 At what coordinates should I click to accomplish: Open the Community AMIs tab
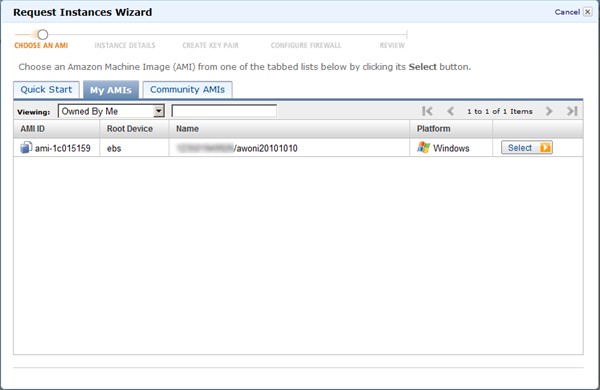coord(188,90)
